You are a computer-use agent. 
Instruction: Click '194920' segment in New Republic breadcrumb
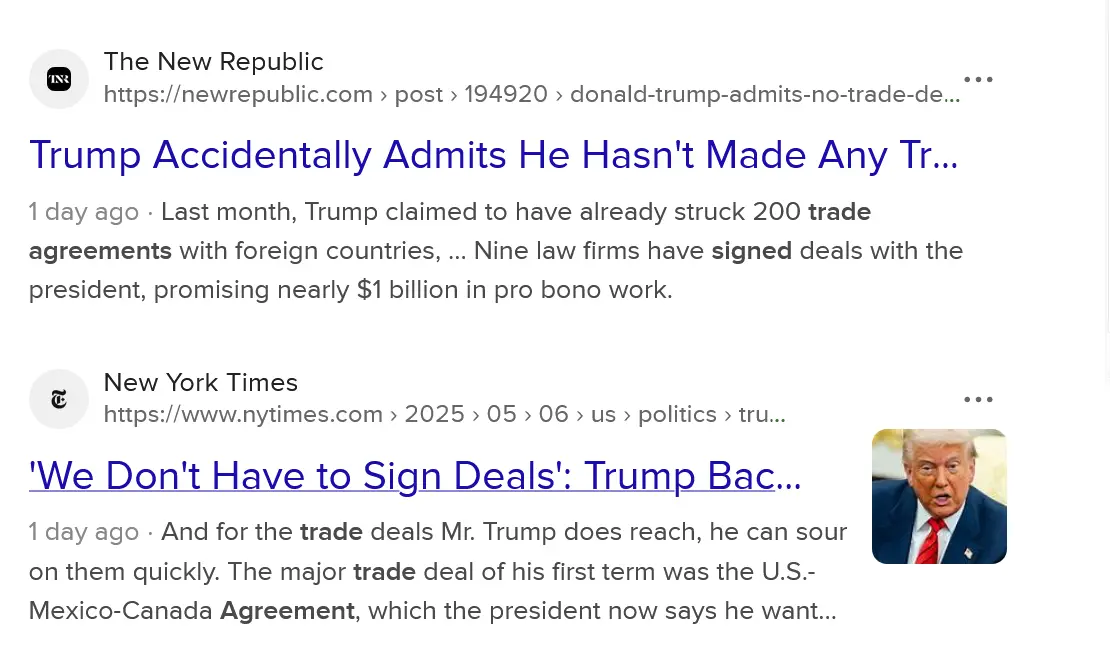tap(506, 95)
